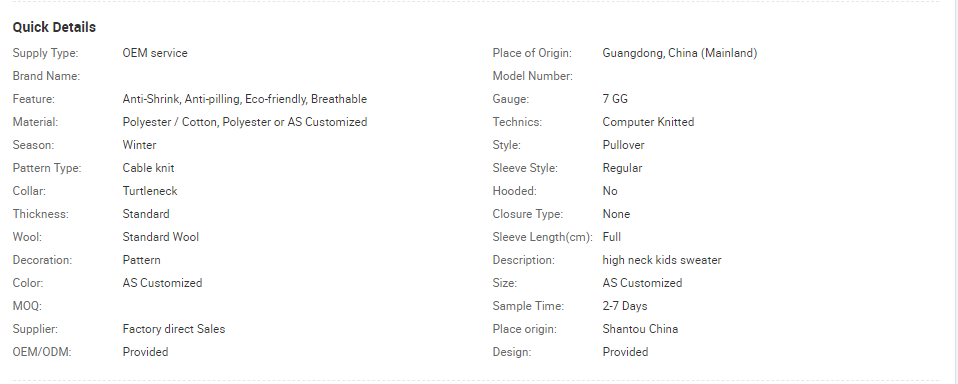Select the Winter season value
The image size is (958, 384).
(139, 145)
